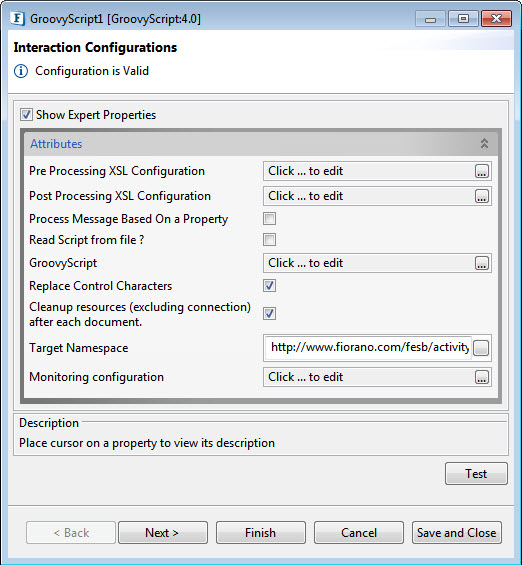Screen dimensions: 522x565
Task: Open Monitoring configuration ellipsis editor
Action: point(482,377)
